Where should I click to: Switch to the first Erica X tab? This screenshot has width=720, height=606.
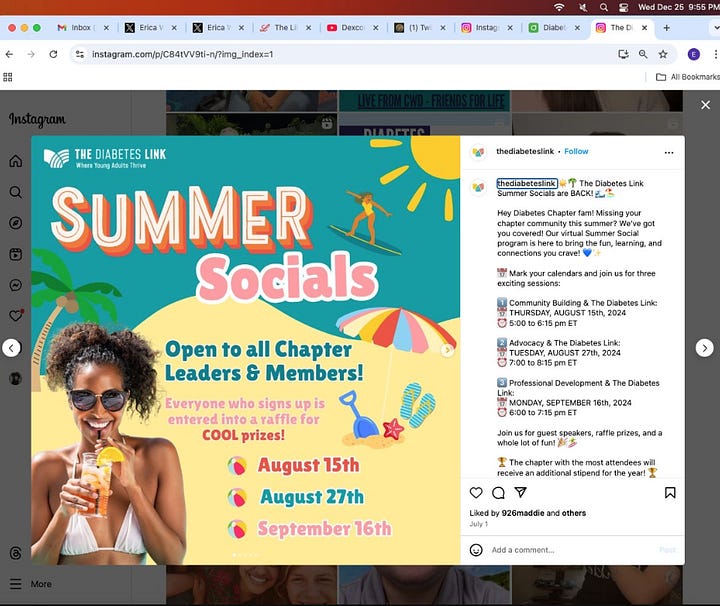pyautogui.click(x=148, y=28)
